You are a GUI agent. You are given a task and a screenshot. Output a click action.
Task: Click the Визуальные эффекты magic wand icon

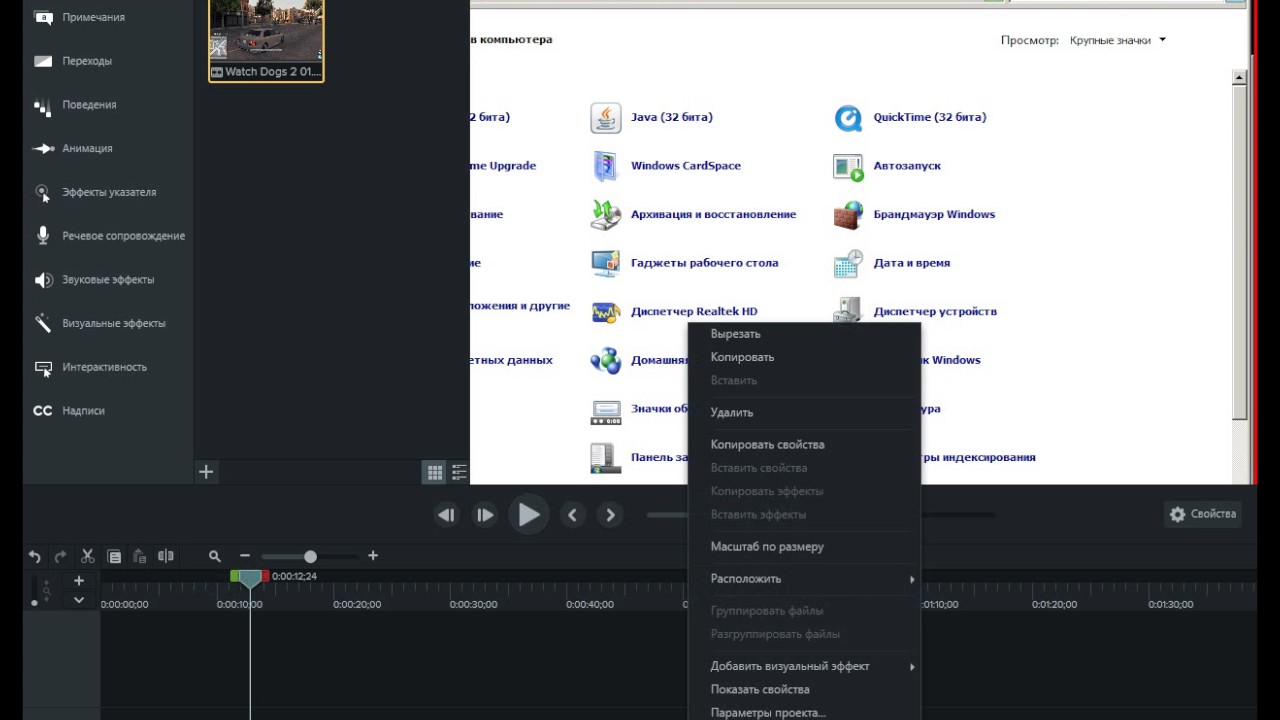(43, 323)
